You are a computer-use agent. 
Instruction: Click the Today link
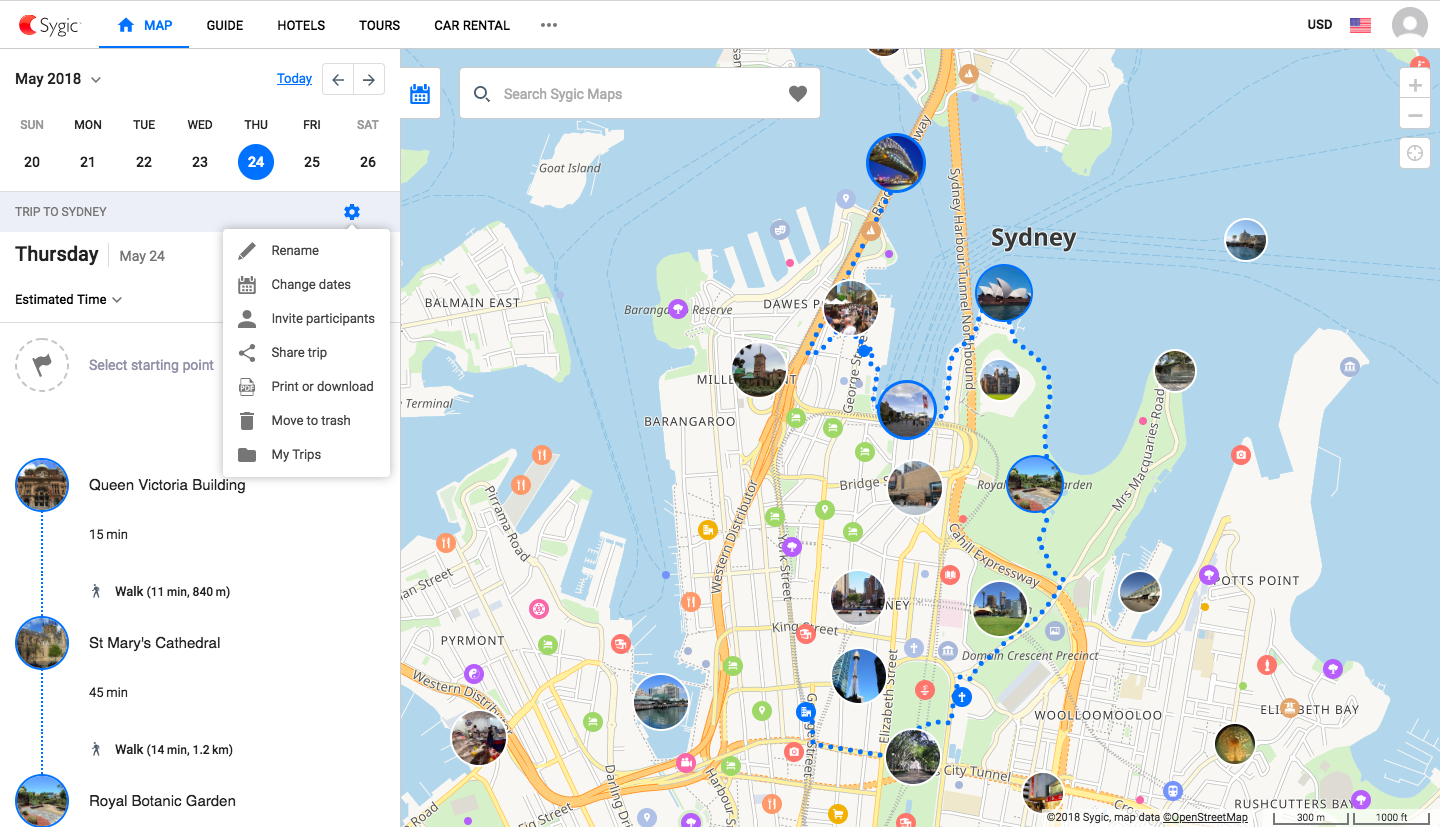tap(294, 79)
